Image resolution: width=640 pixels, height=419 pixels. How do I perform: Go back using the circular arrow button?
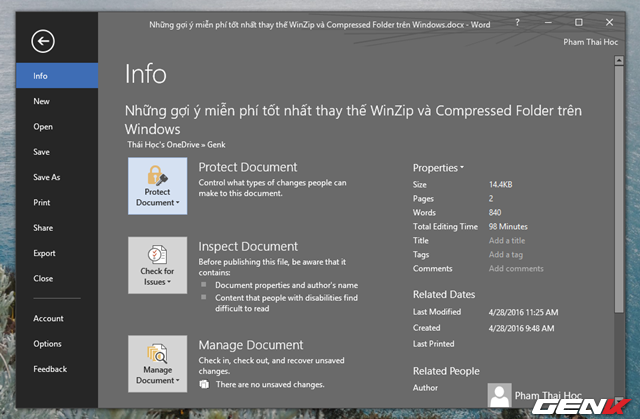(43, 41)
